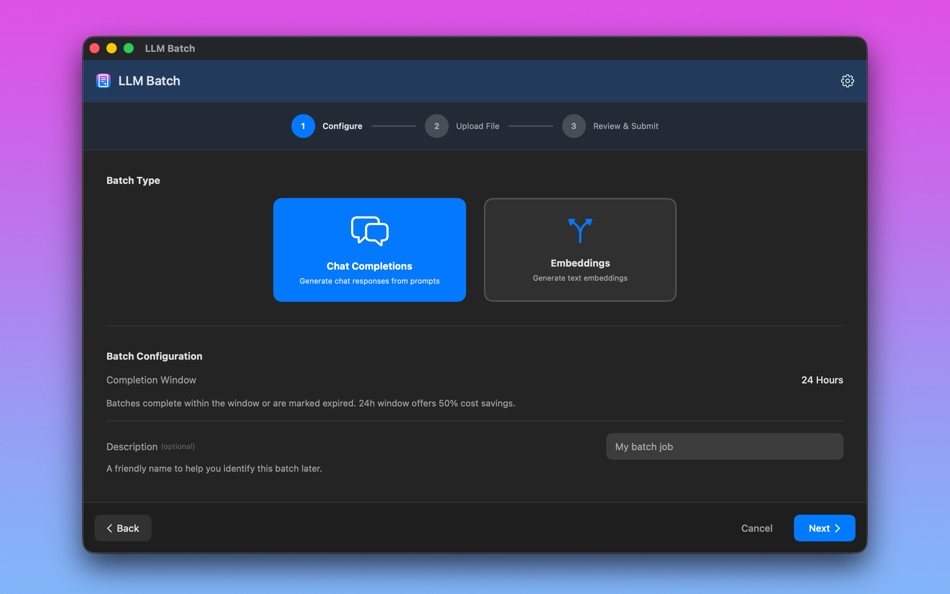950x594 pixels.
Task: Select the Chat Completions batch type card
Action: click(x=370, y=250)
